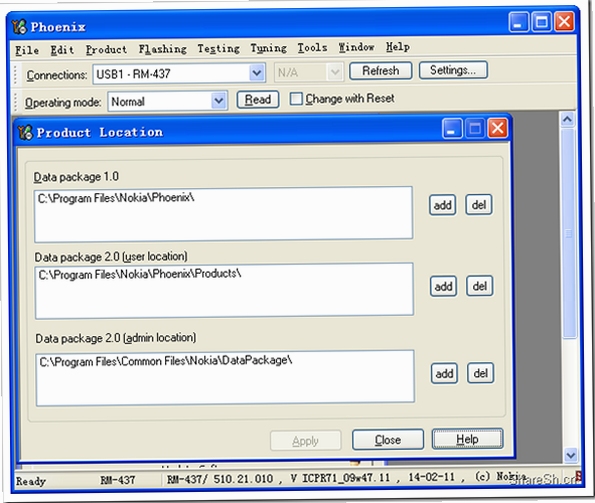Click the Connections toolbar grip handle
This screenshot has height=503, width=595.
point(15,75)
